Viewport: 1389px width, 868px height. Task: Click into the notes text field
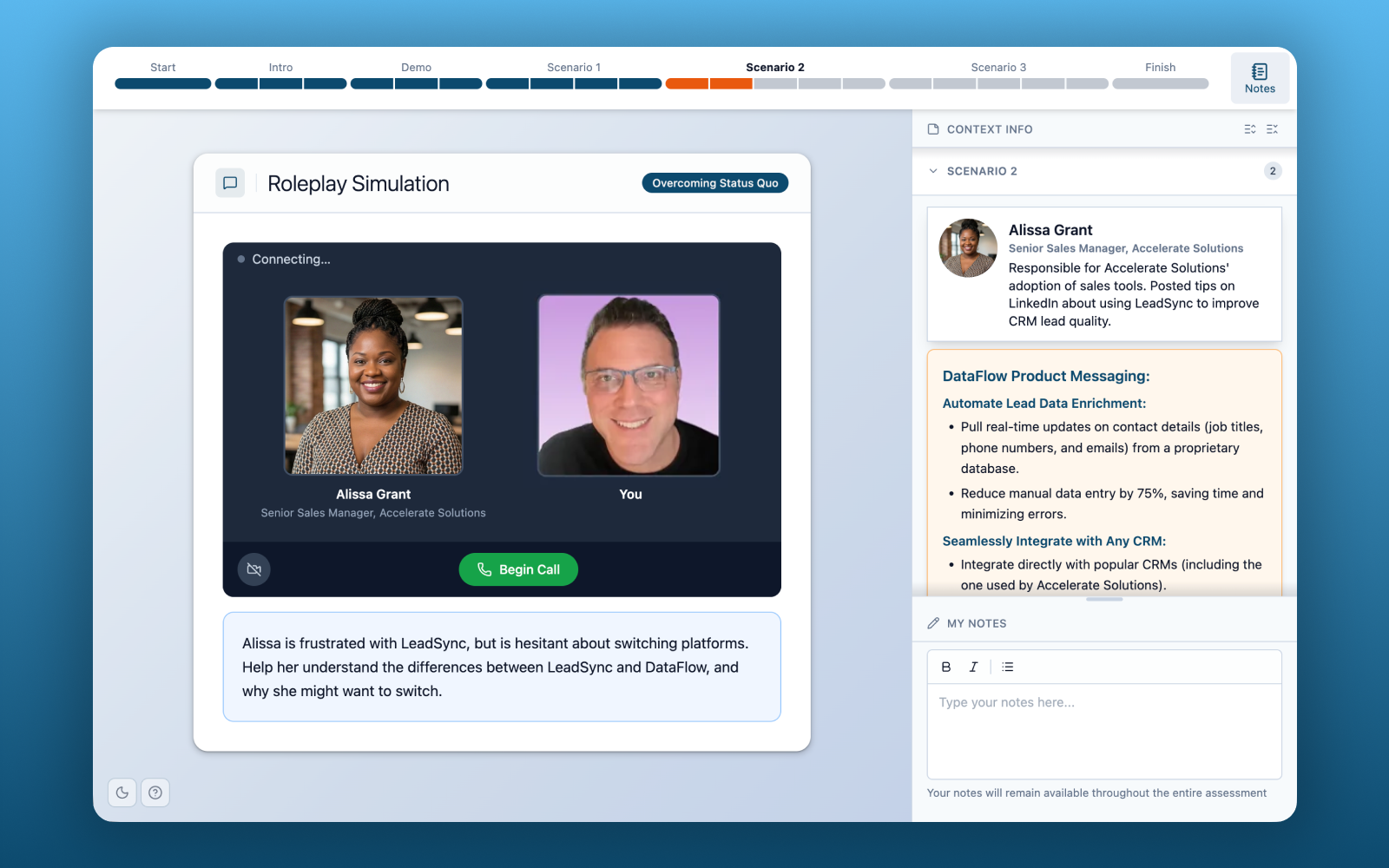coord(1104,731)
